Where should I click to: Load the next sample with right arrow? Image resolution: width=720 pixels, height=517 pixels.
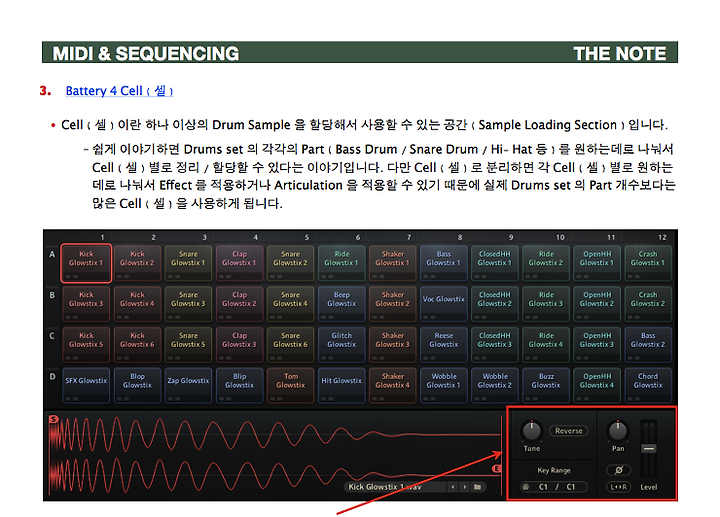tap(465, 487)
